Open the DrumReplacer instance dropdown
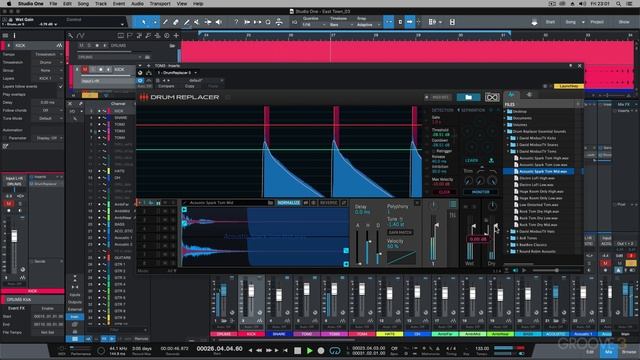The width and height of the screenshot is (640, 360). (177, 73)
